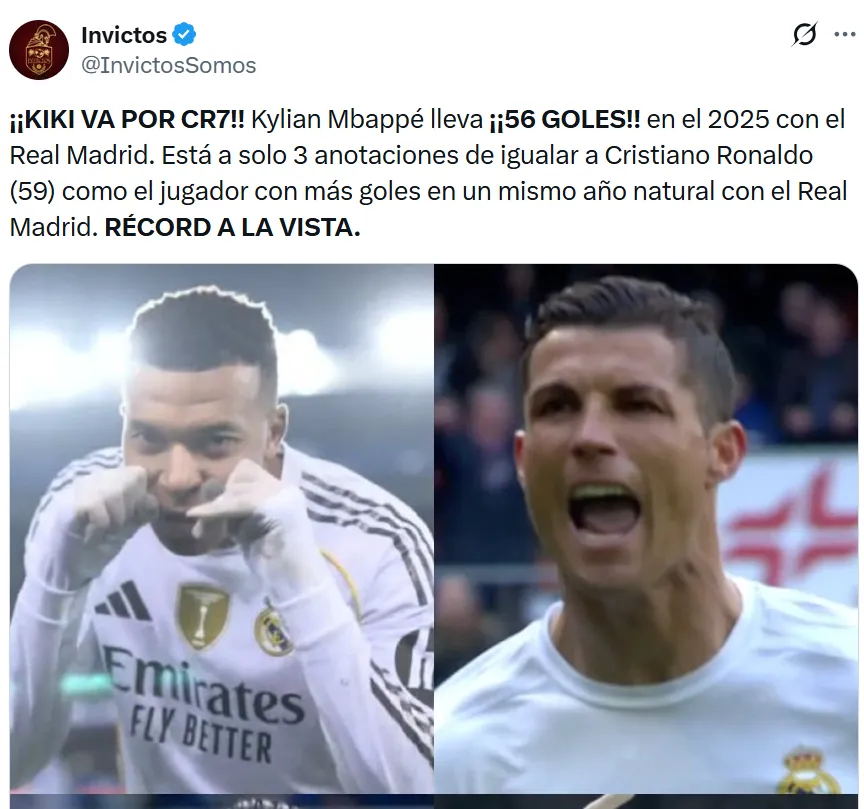The image size is (864, 809).
Task: Open the three-dot more options menu
Action: pos(844,35)
